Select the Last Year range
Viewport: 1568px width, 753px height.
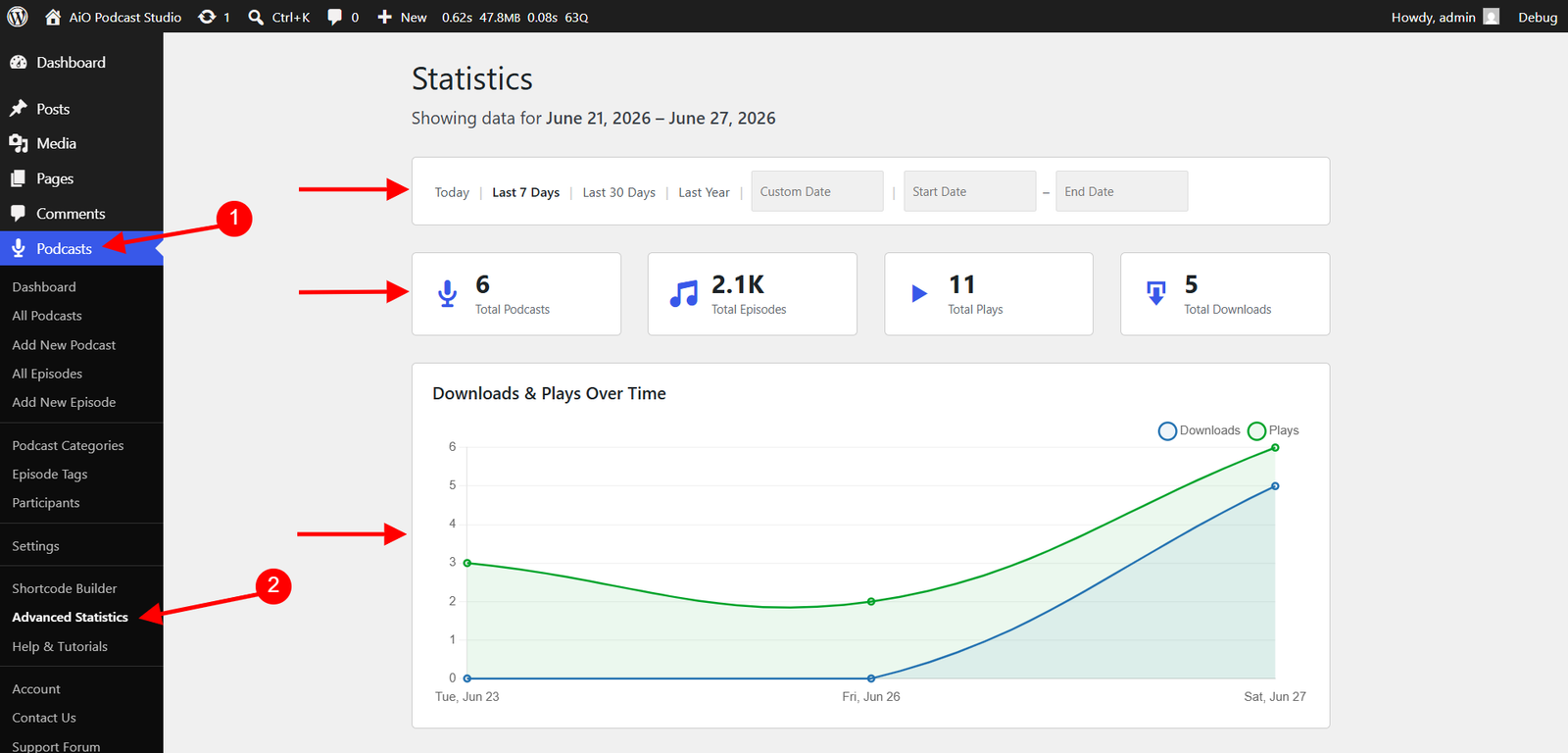pyautogui.click(x=704, y=192)
